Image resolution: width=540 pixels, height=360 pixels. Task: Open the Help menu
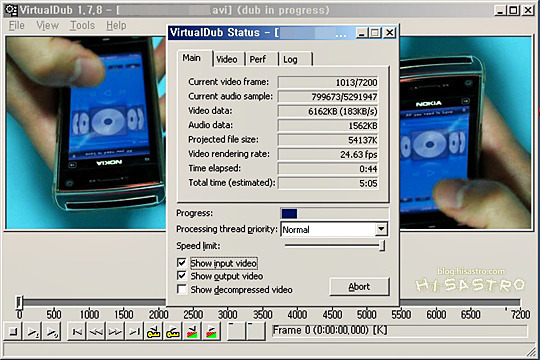116,25
